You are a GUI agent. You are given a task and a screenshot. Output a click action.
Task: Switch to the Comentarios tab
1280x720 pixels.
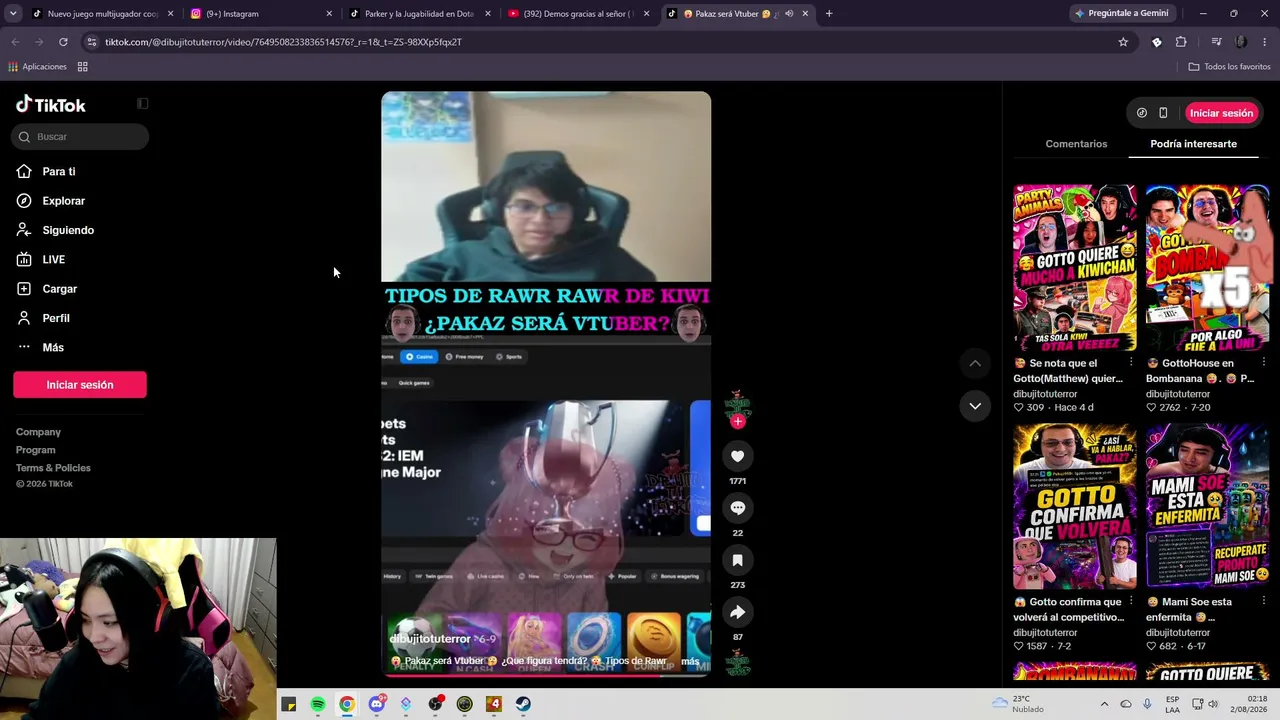tap(1076, 144)
